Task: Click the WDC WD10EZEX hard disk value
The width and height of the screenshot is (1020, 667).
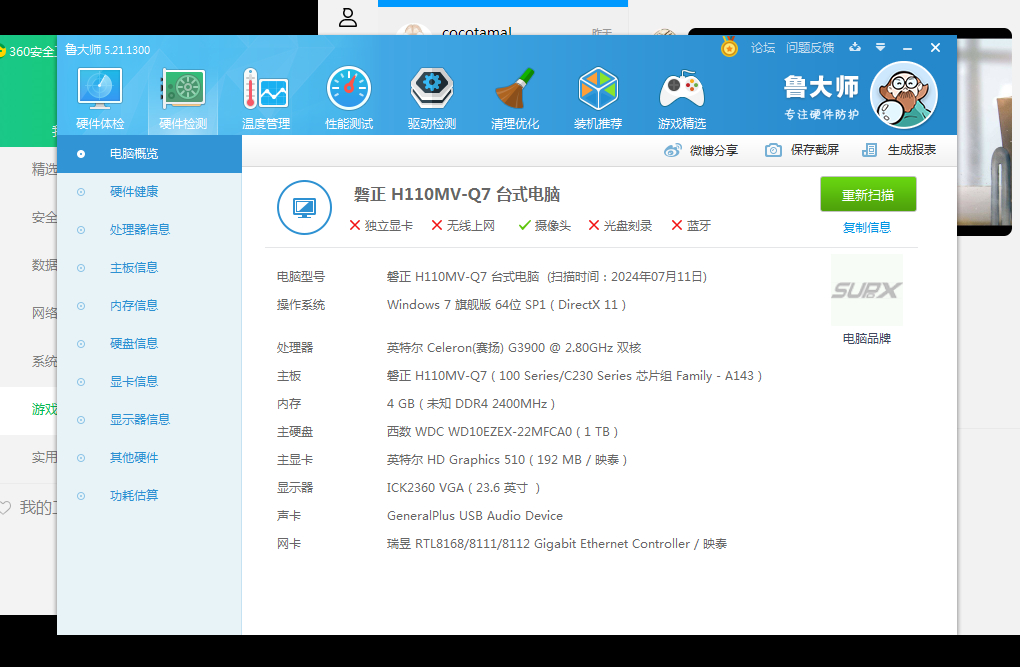Action: (502, 431)
